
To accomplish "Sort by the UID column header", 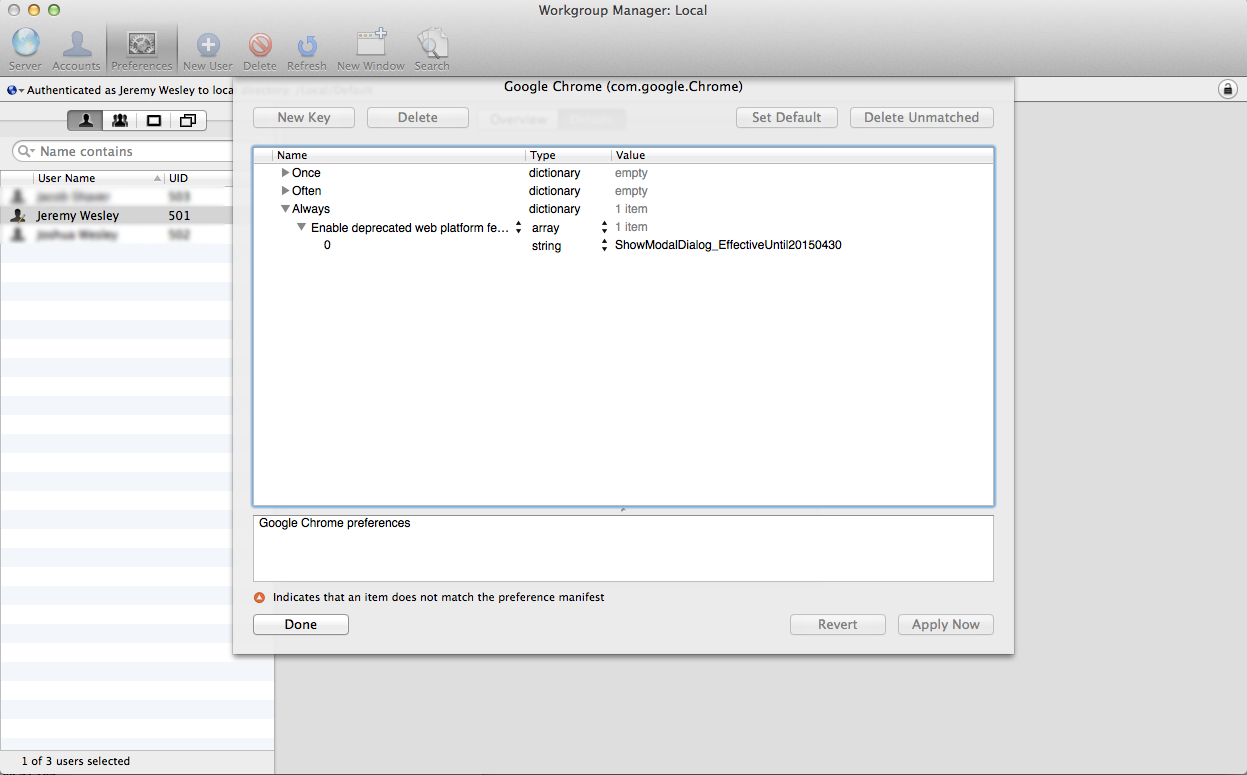I will pos(200,178).
